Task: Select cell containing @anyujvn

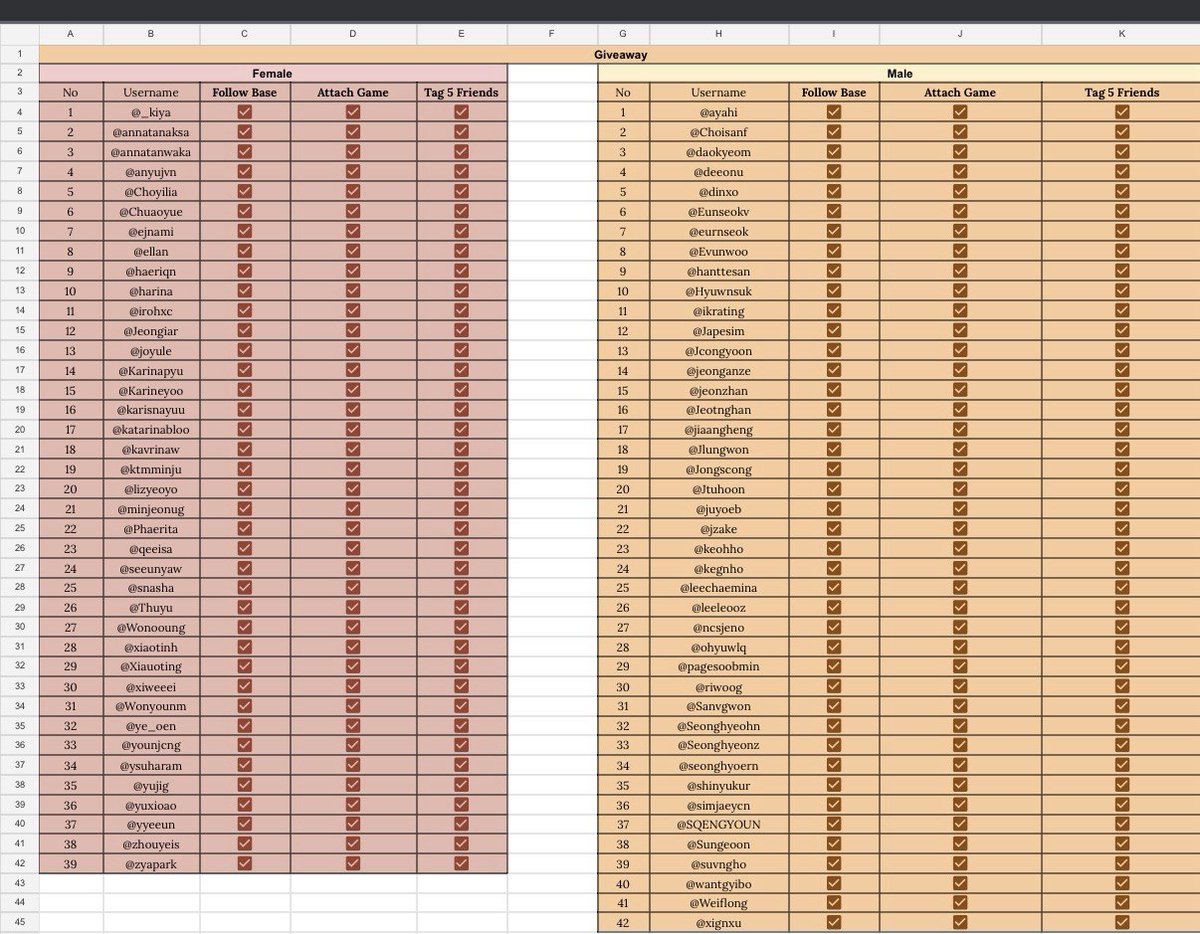Action: tap(151, 172)
